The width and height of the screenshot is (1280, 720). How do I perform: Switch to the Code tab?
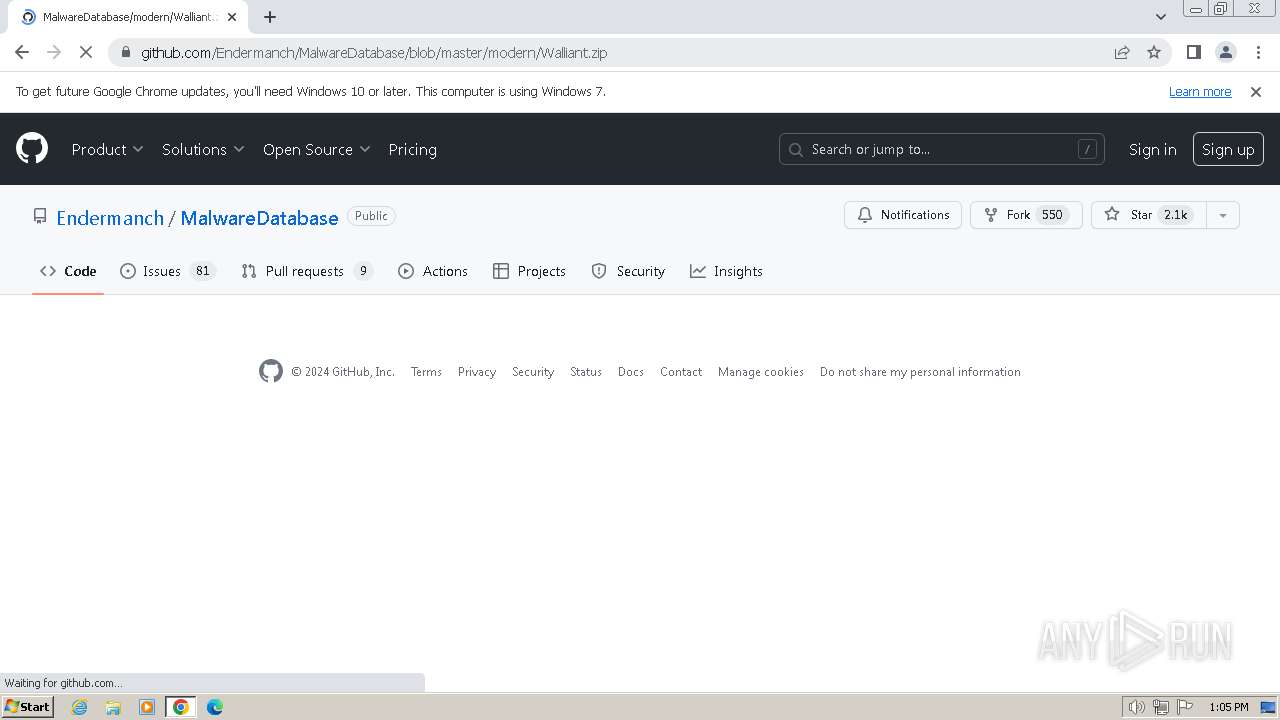coord(68,271)
